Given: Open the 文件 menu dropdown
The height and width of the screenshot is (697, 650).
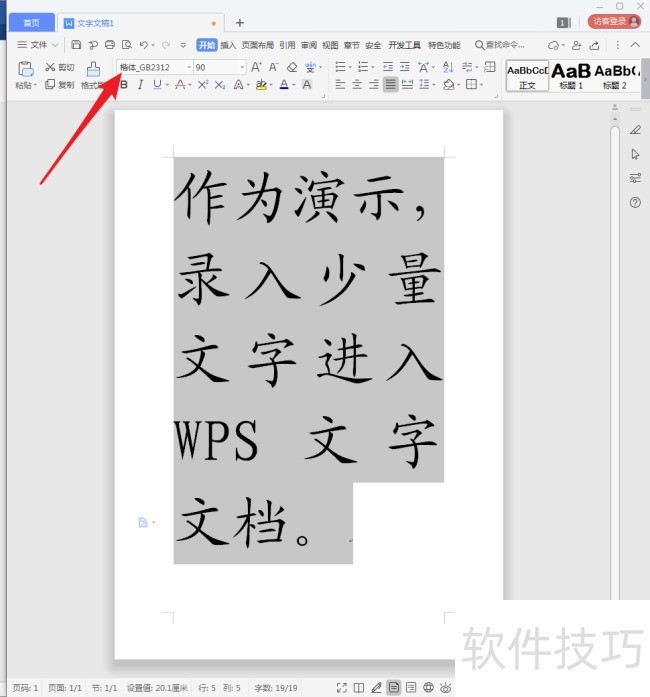Looking at the screenshot, I should [38, 45].
